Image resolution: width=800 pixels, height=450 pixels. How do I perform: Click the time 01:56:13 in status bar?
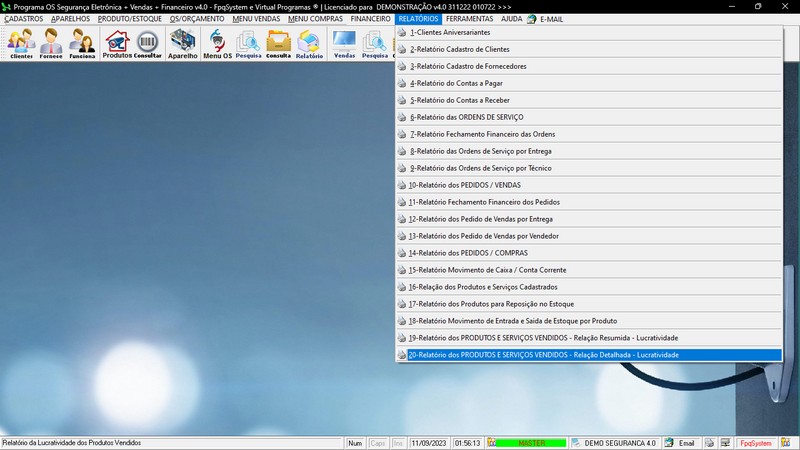click(x=467, y=443)
